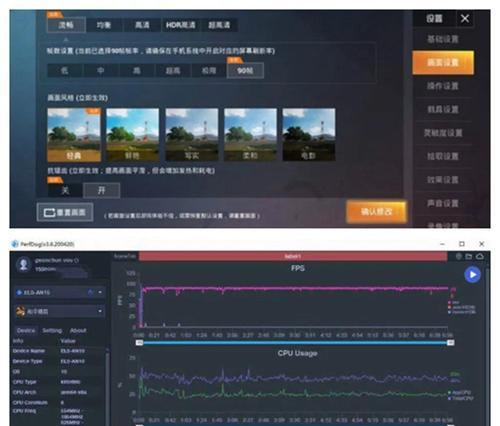Click the game icon in app selector
500x426 pixels.
coord(21,311)
